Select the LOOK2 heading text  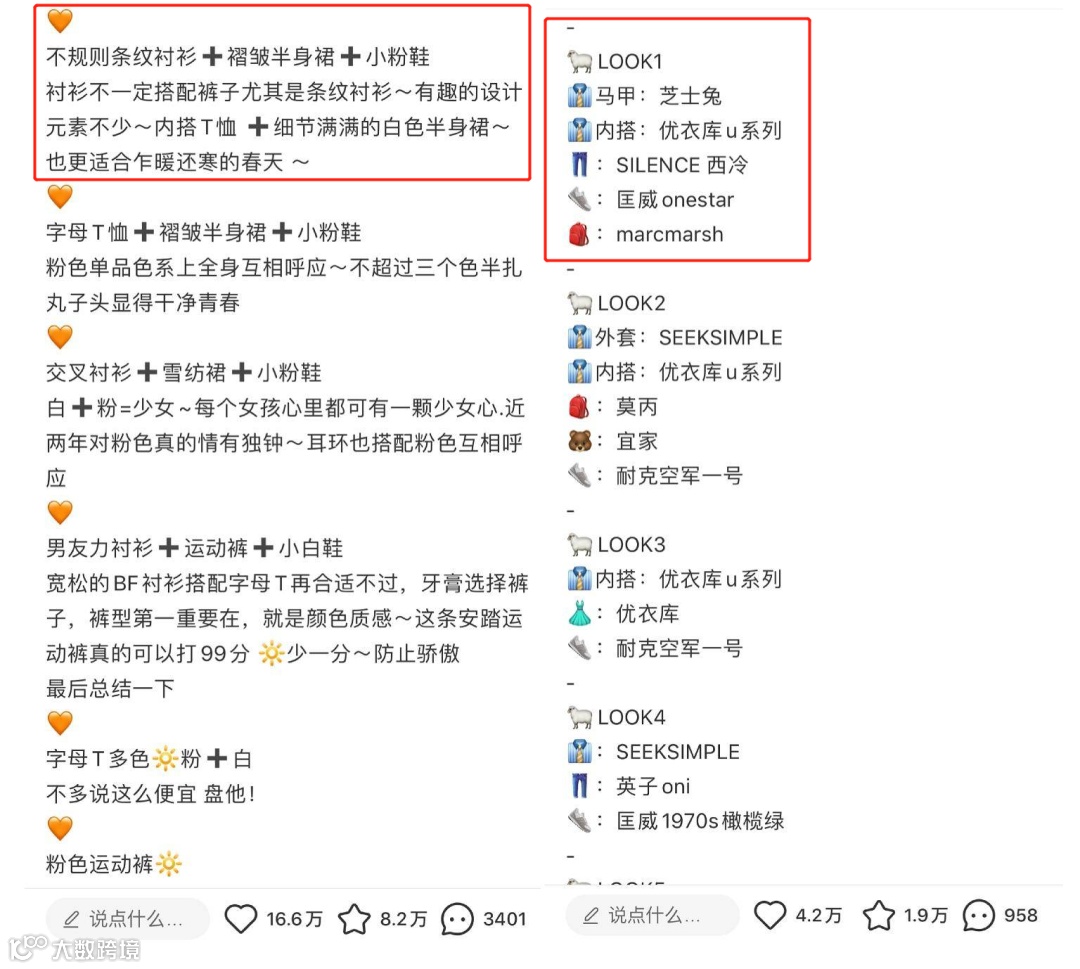pyautogui.click(x=632, y=303)
